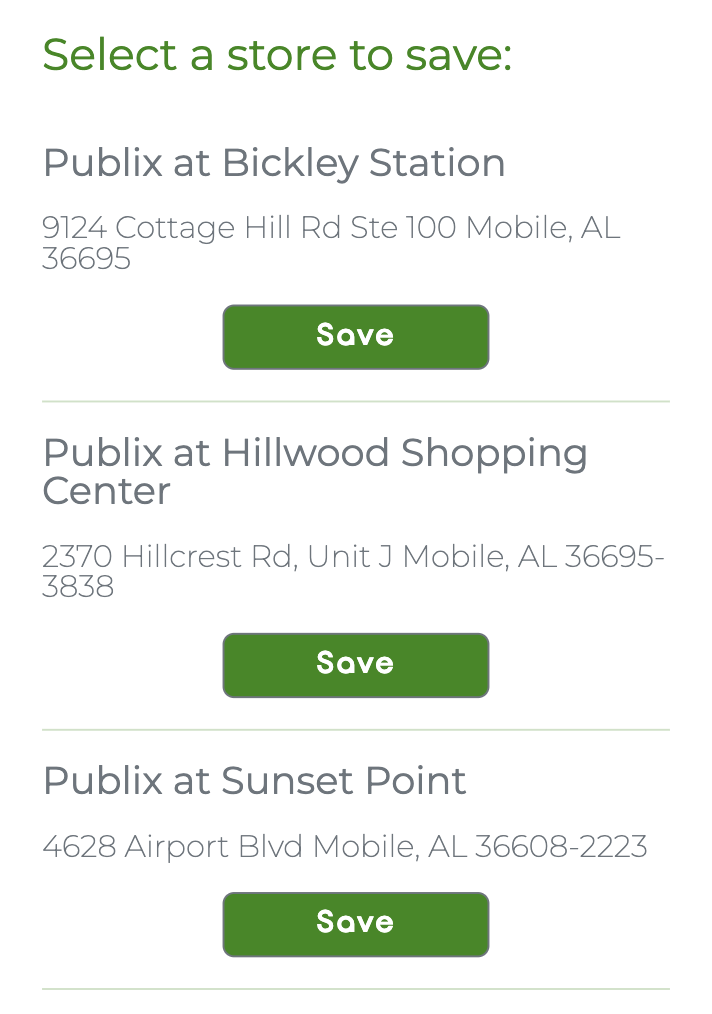Click the 3838 zip extension text
Image resolution: width=712 pixels, height=1014 pixels.
tap(78, 587)
